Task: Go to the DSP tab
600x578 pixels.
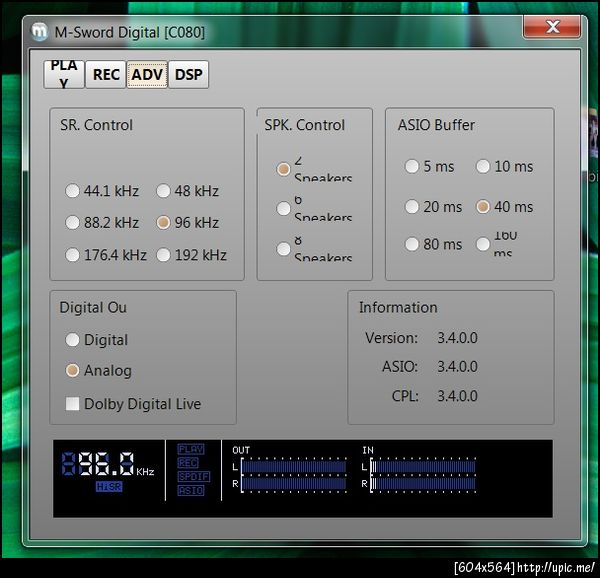Action: pyautogui.click(x=189, y=74)
